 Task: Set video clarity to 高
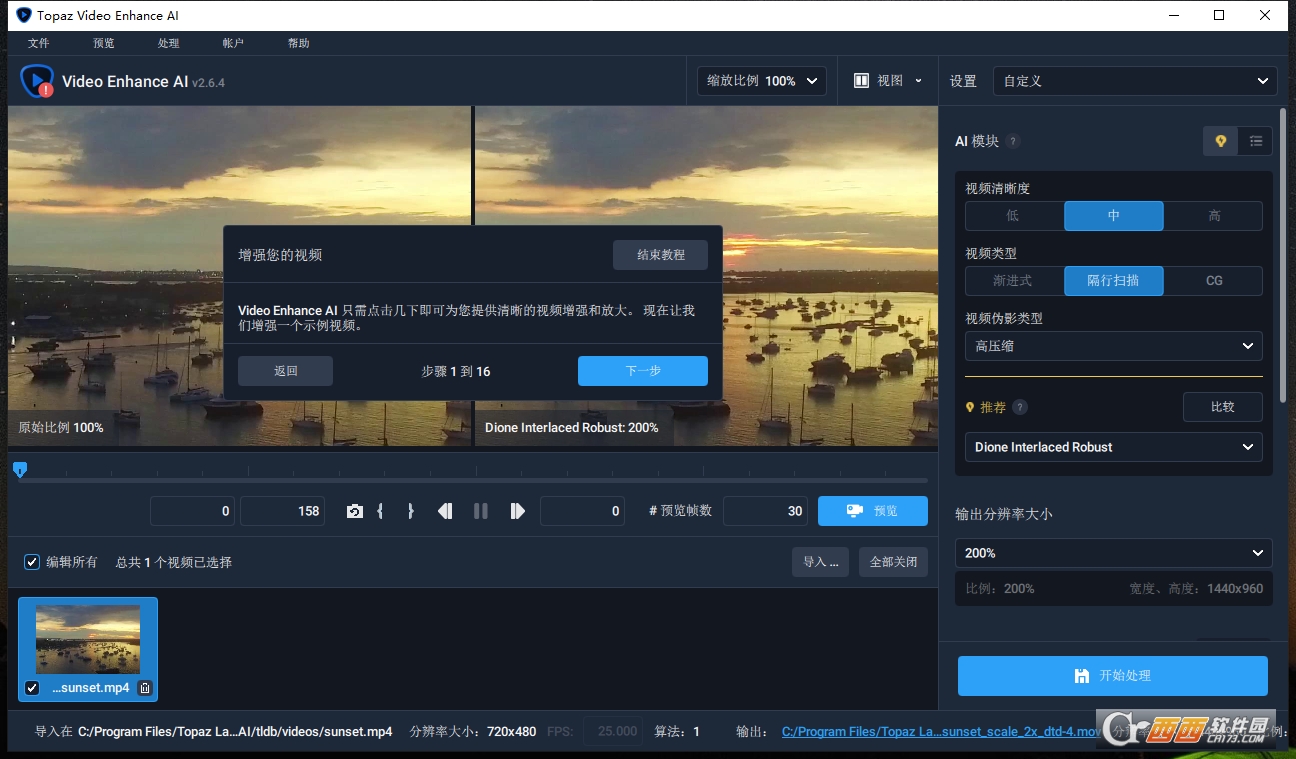click(x=1213, y=216)
